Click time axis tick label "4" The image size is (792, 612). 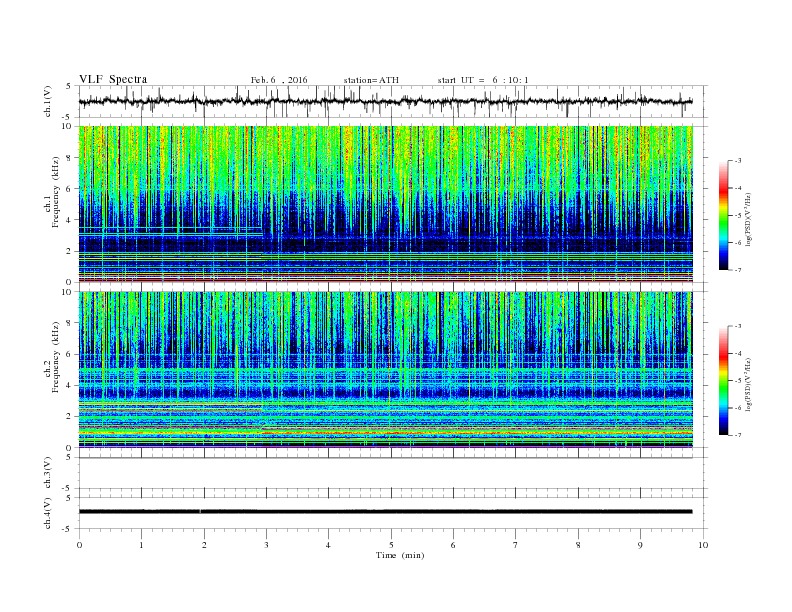tap(328, 545)
